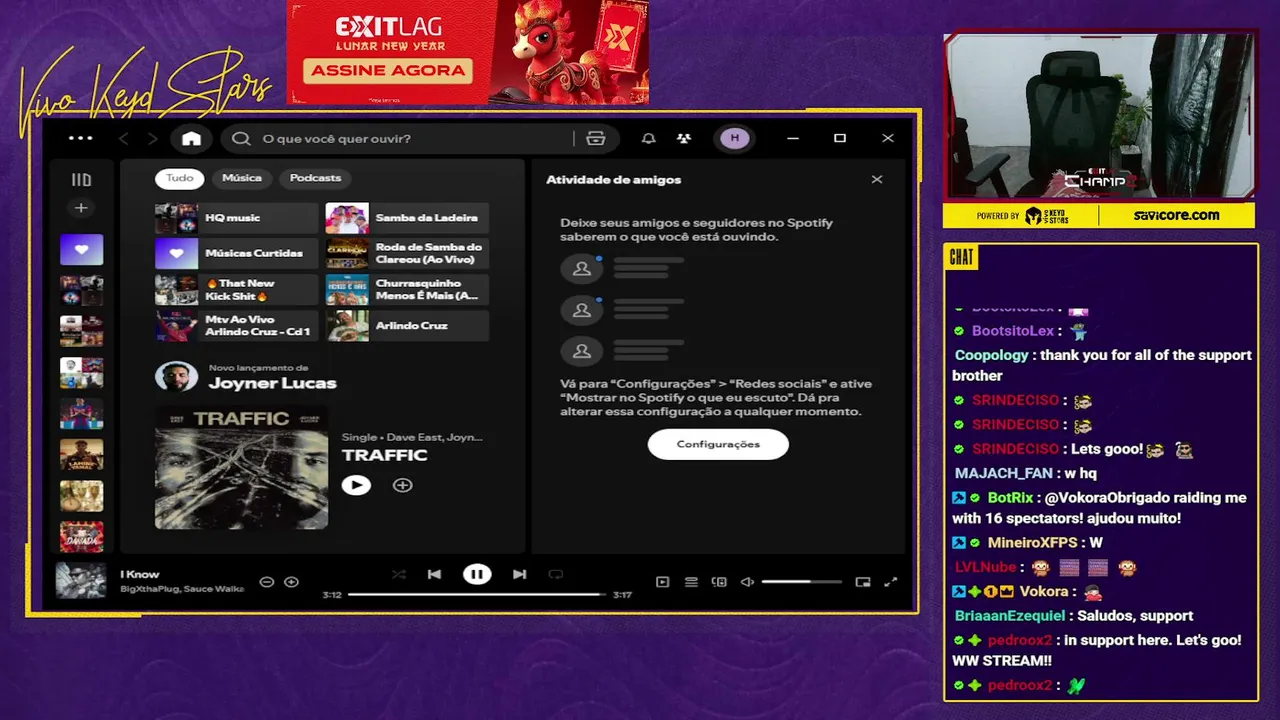
Task: Click username "BotRix" in chat
Action: coord(1010,497)
